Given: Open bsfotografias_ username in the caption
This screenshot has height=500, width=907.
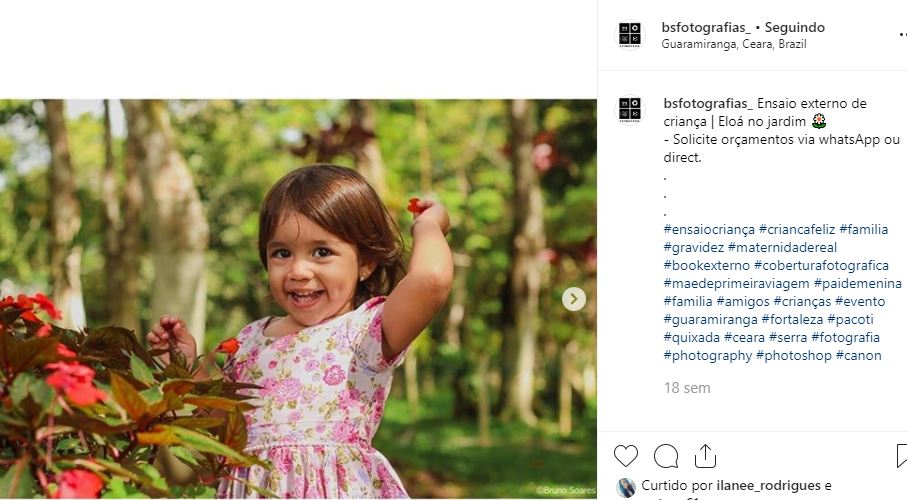Looking at the screenshot, I should point(706,103).
